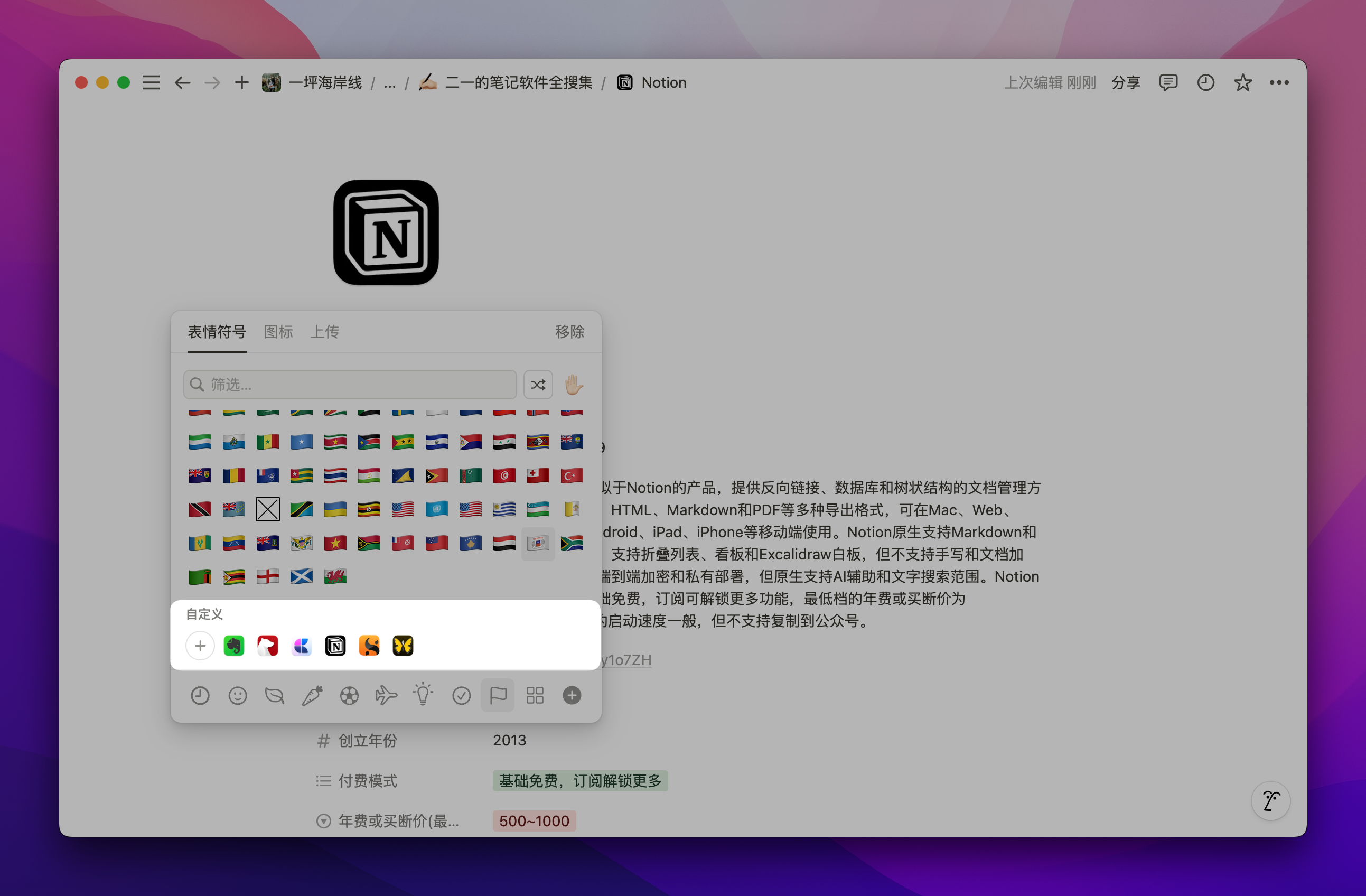
Task: Shuffle to a random emoji
Action: [x=538, y=385]
